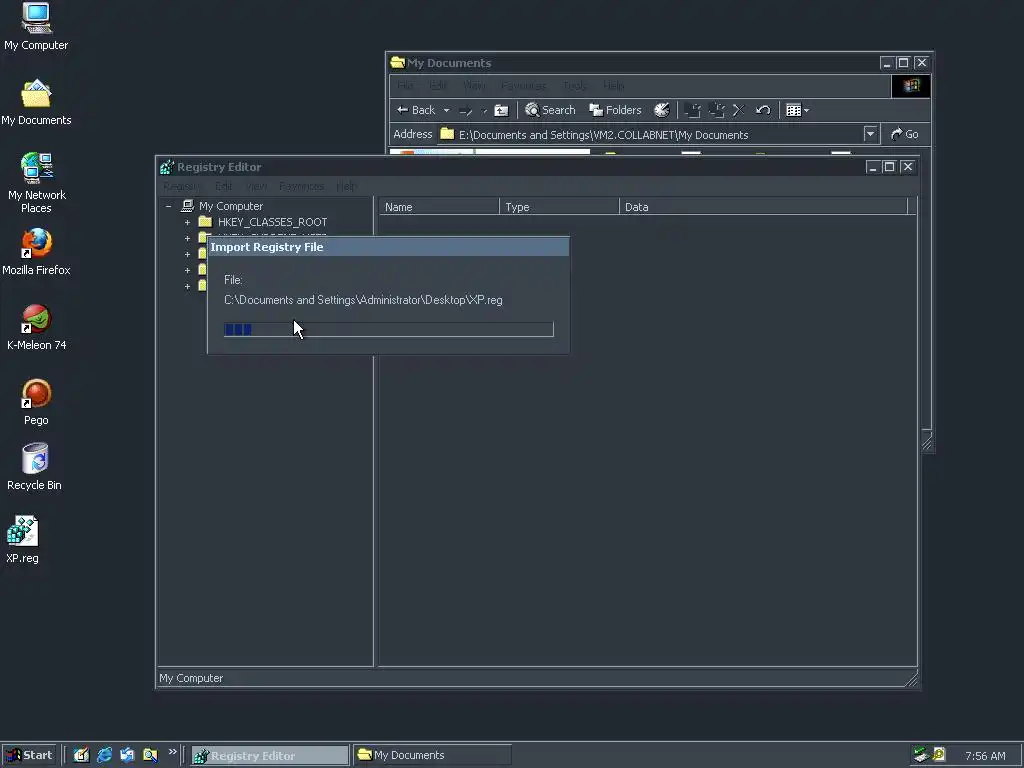Image resolution: width=1024 pixels, height=768 pixels.
Task: Launch Outlook Express from quick launch
Action: tap(127, 755)
